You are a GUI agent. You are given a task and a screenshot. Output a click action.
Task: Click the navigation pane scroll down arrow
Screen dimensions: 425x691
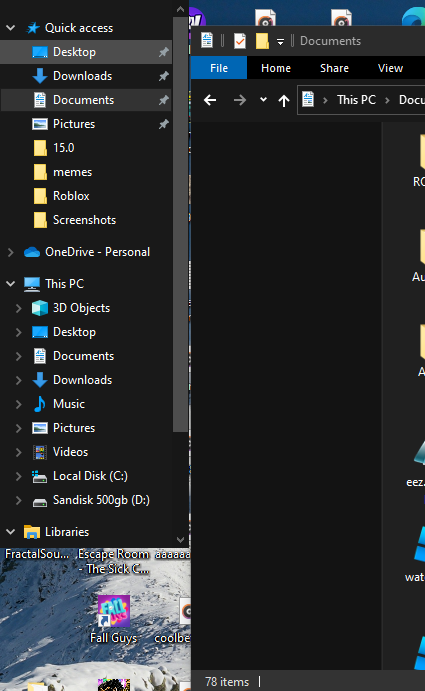(x=180, y=539)
